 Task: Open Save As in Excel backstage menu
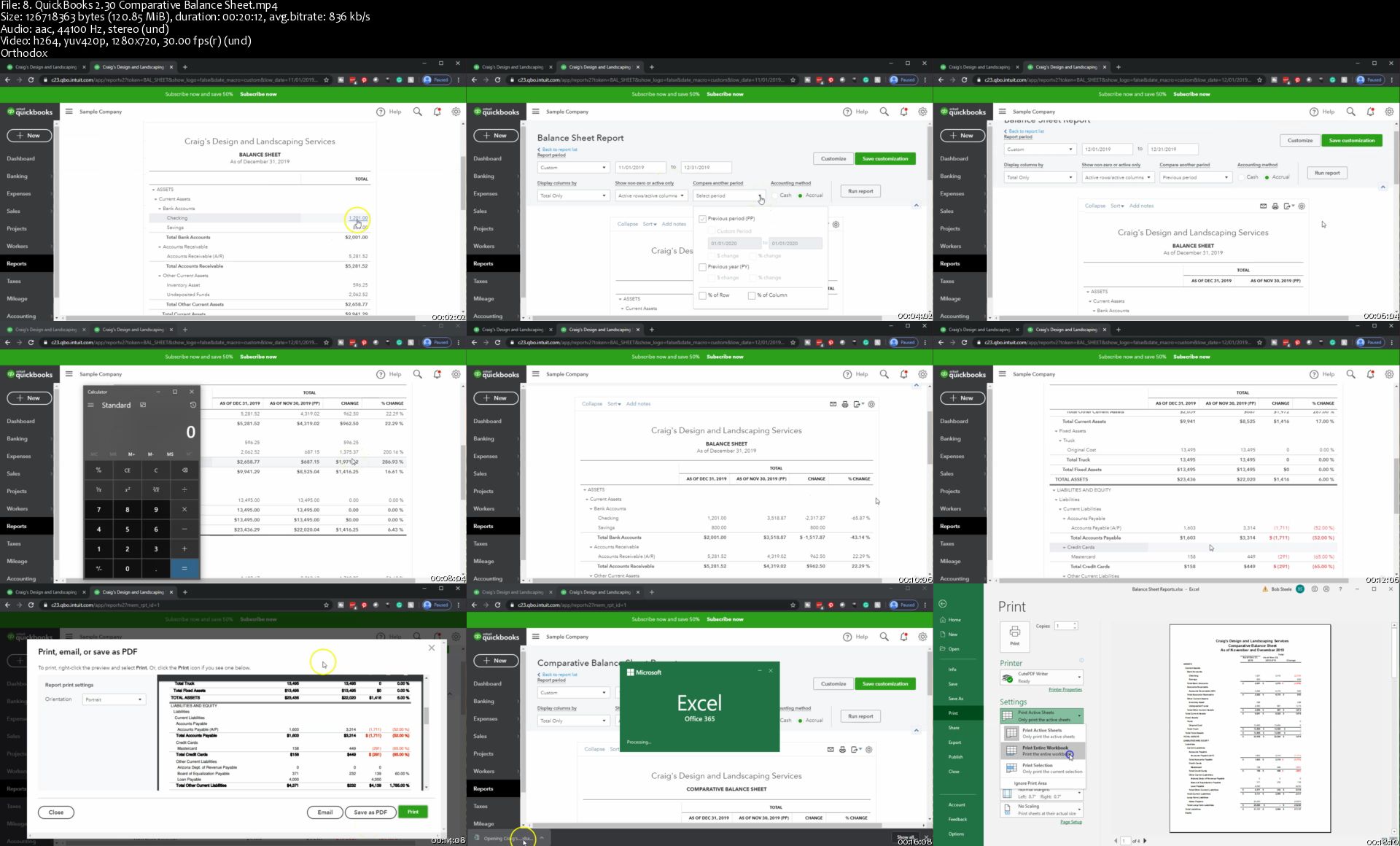[956, 699]
